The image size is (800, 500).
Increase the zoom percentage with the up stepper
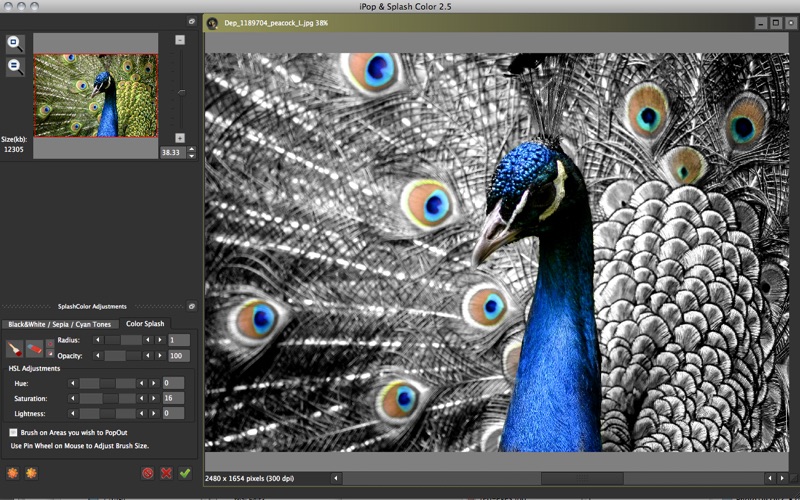[x=191, y=149]
